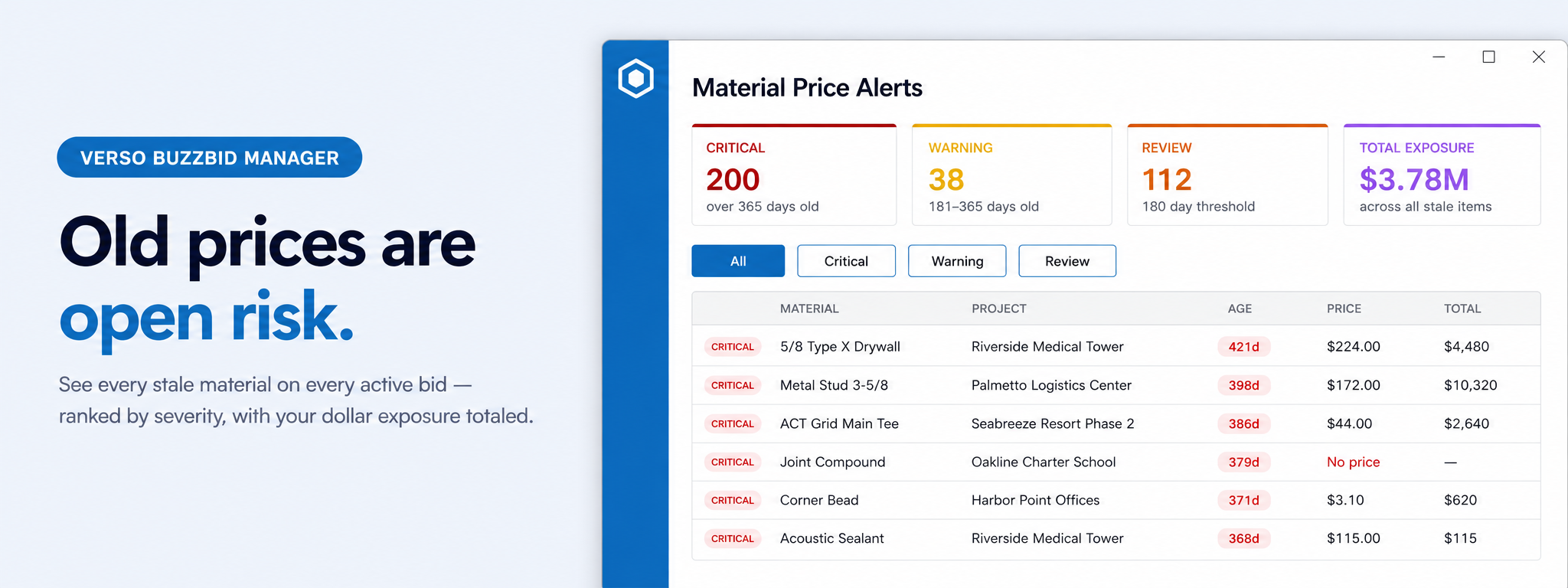This screenshot has width=1568, height=588.
Task: Open the Corner Bead material row
Action: pos(1116,500)
